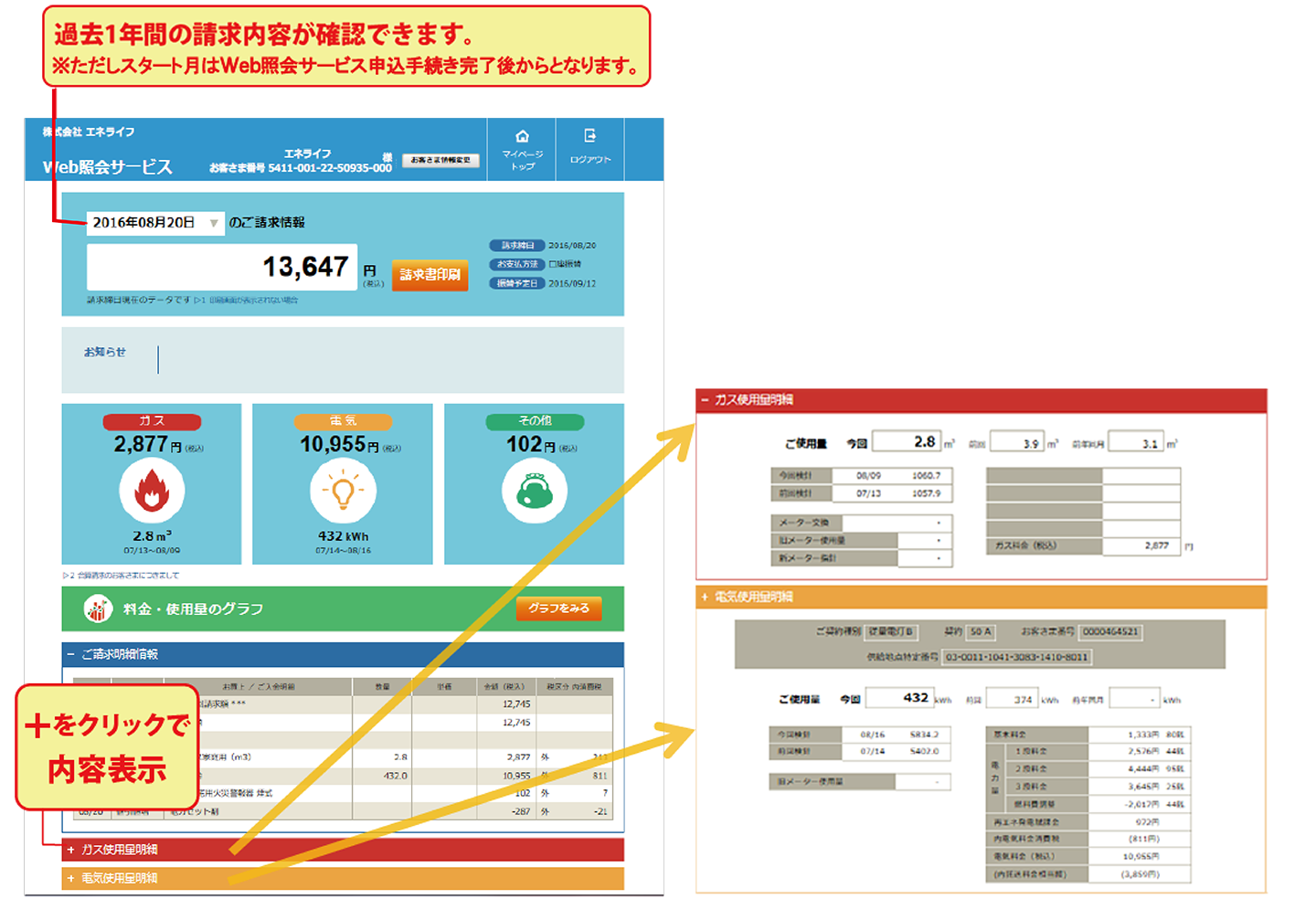The image size is (1316, 899).
Task: Collapse the ご請求明細情報 section
Action: (x=343, y=654)
